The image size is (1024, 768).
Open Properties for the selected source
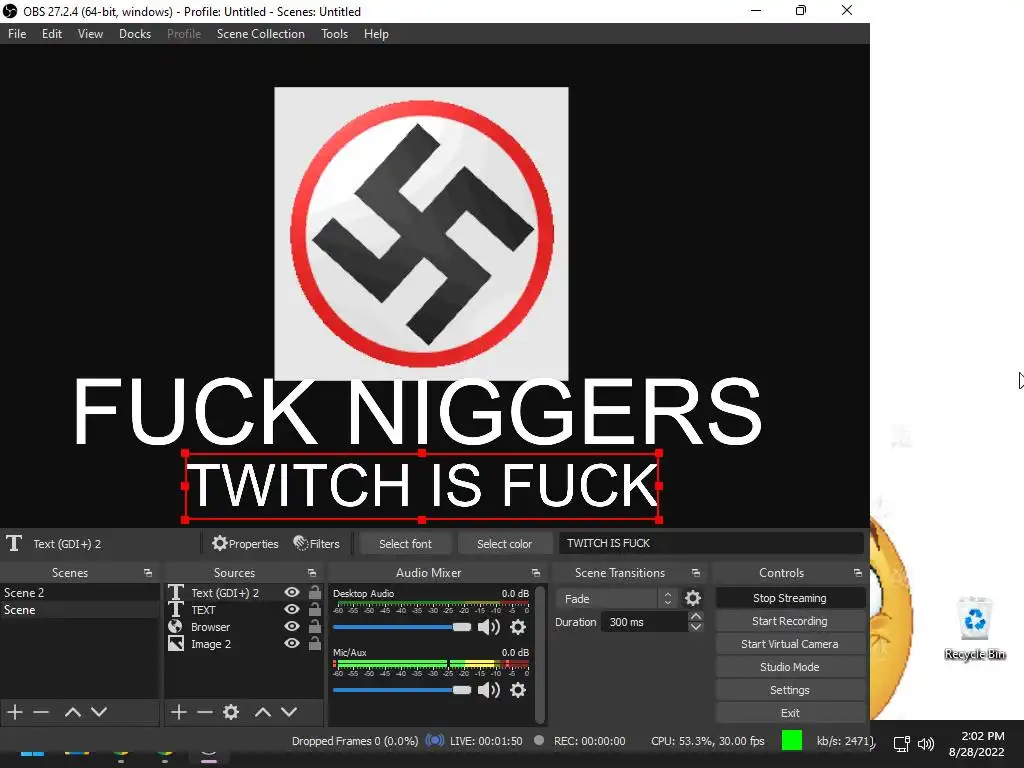pos(246,543)
